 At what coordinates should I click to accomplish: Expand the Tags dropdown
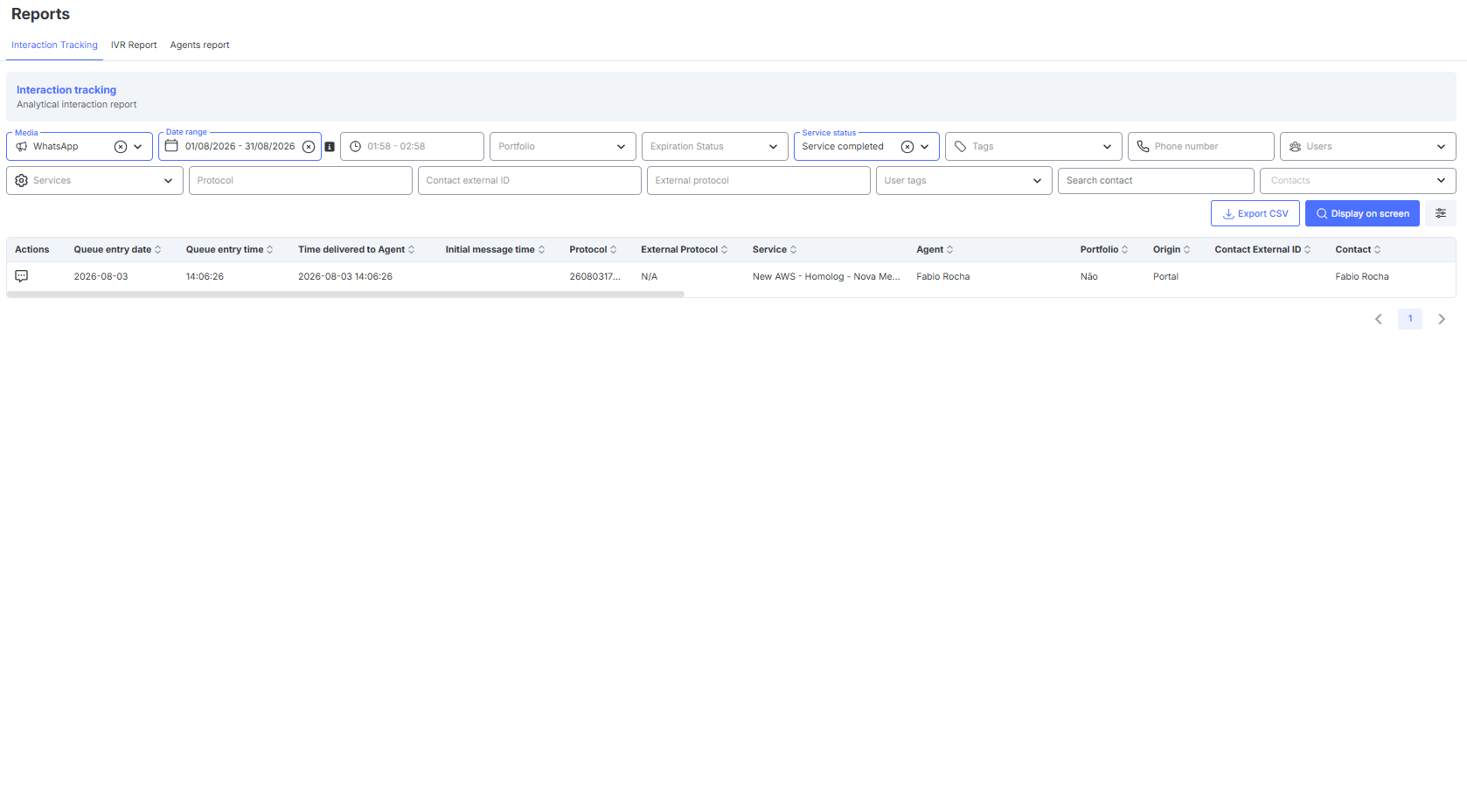pyautogui.click(x=1033, y=147)
